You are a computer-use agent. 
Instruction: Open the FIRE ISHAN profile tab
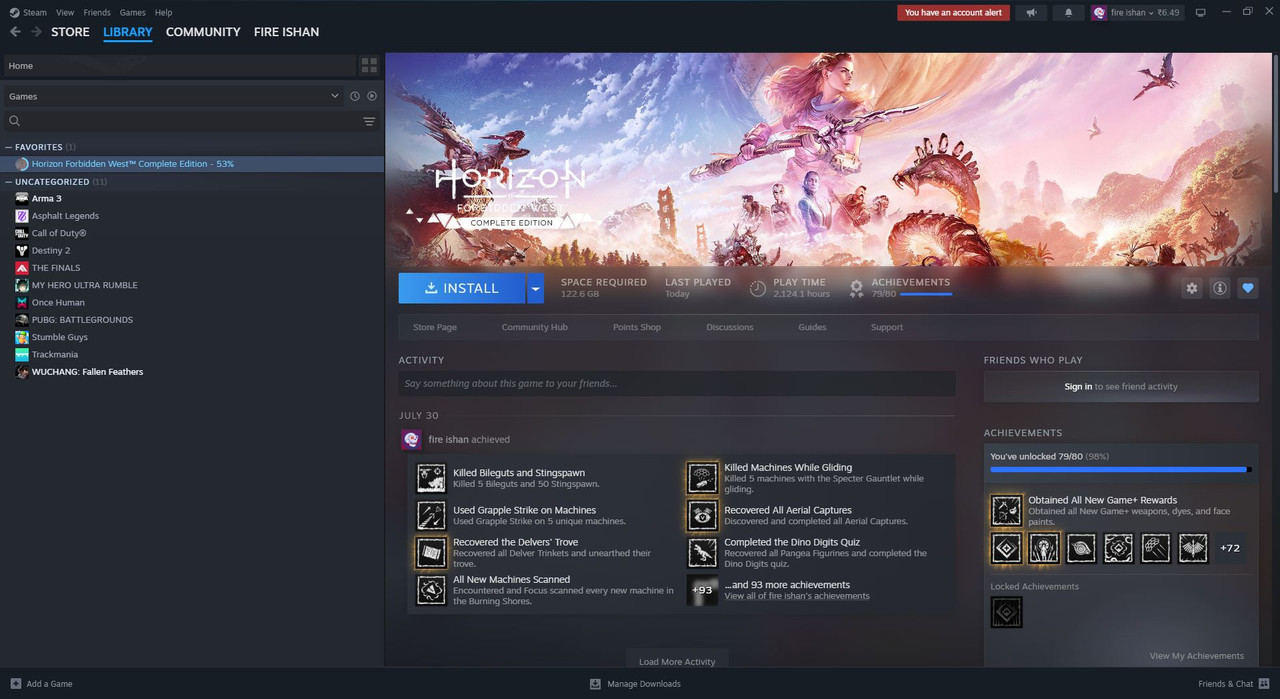pos(286,32)
